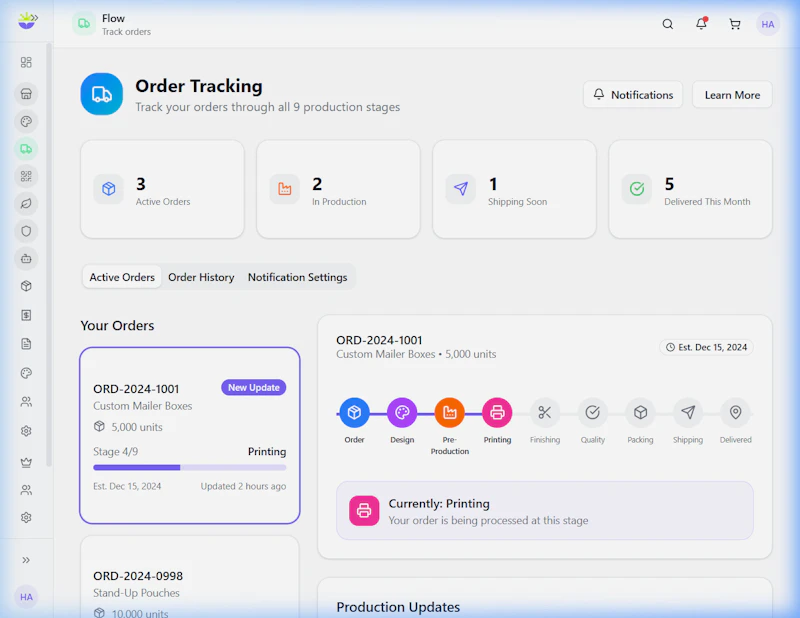The image size is (800, 618).
Task: Switch to Order History tab
Action: pyautogui.click(x=201, y=277)
